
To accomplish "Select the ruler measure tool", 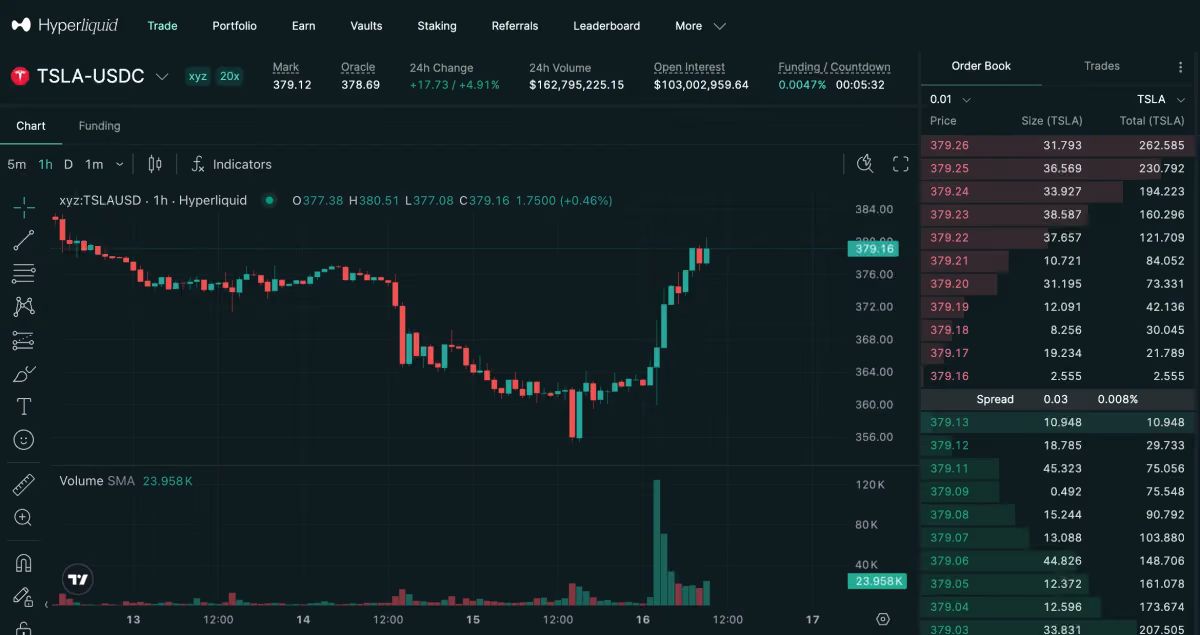I will [x=24, y=485].
